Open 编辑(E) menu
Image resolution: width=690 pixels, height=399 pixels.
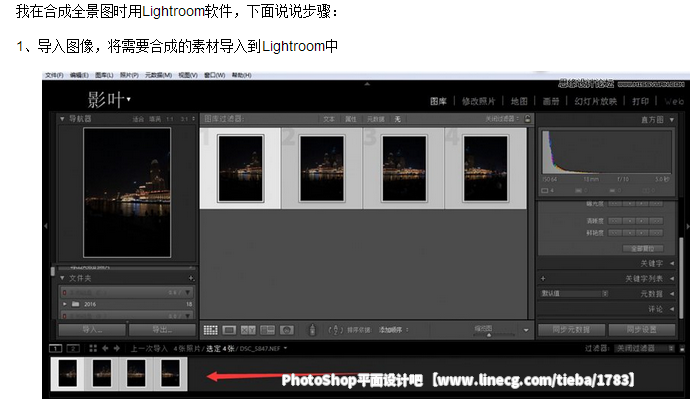click(x=79, y=75)
